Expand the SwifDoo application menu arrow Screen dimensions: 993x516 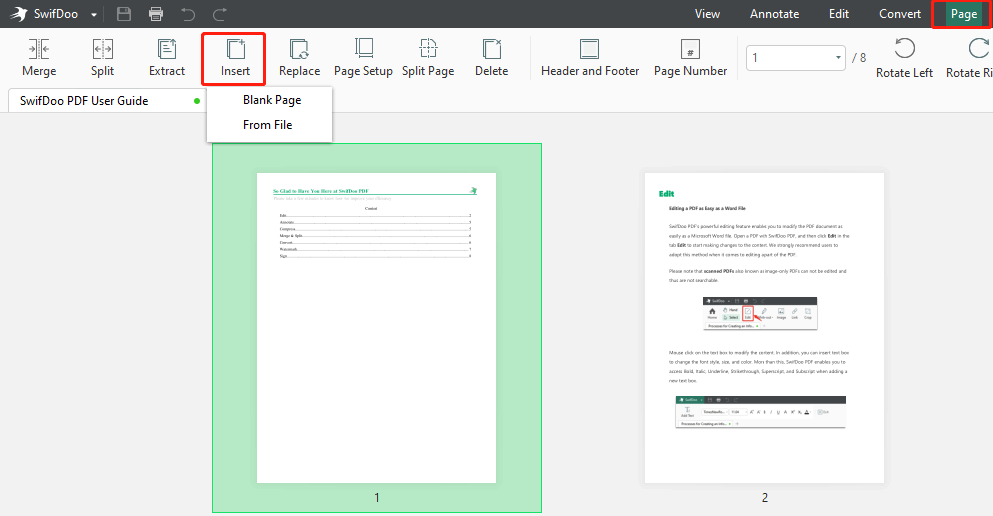[94, 15]
